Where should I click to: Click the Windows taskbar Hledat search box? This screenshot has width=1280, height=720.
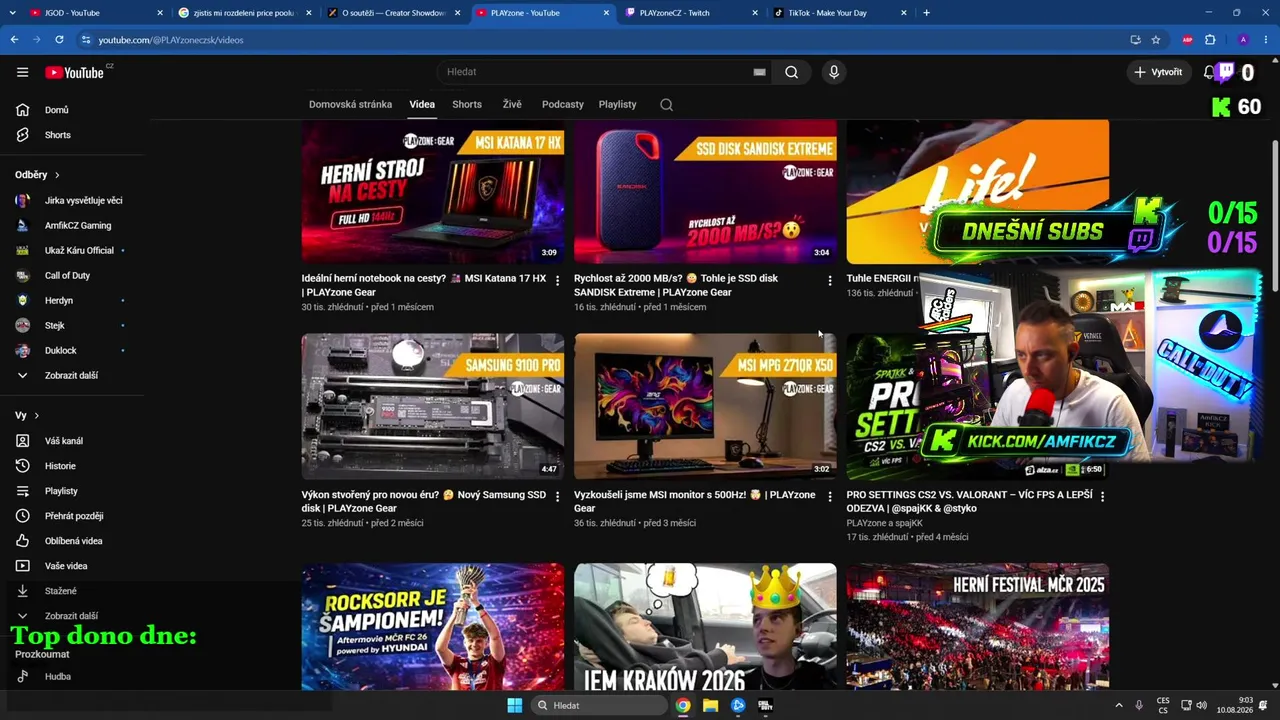coord(598,705)
